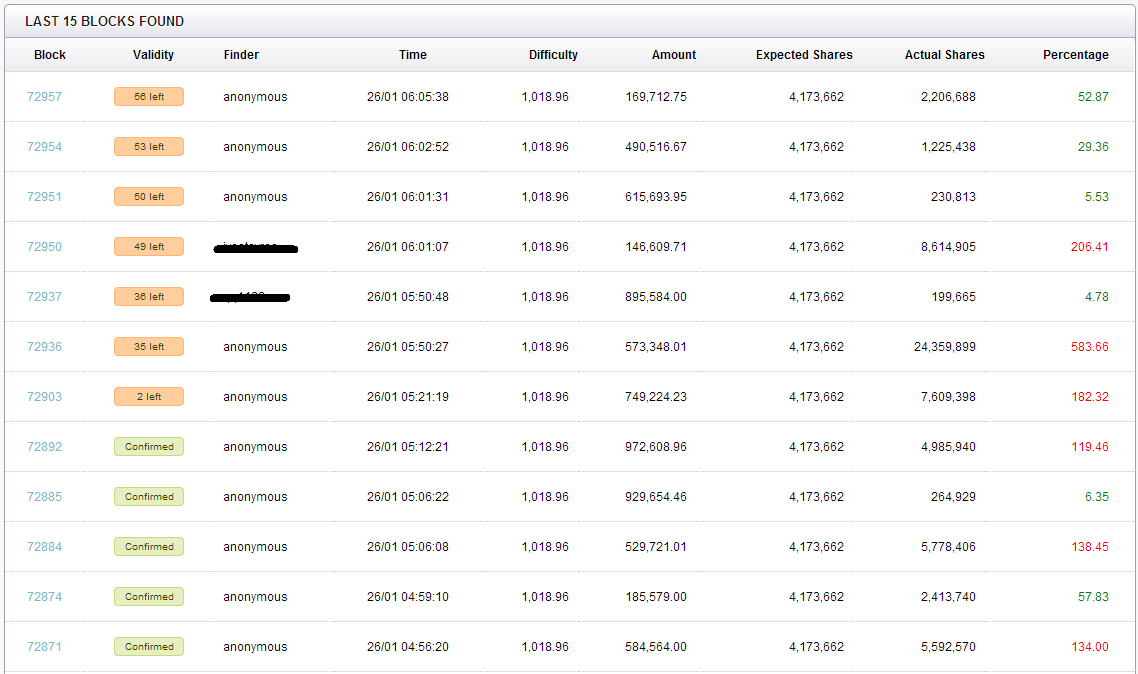The height and width of the screenshot is (674, 1138).
Task: Open block 72951 link
Action: (x=44, y=197)
